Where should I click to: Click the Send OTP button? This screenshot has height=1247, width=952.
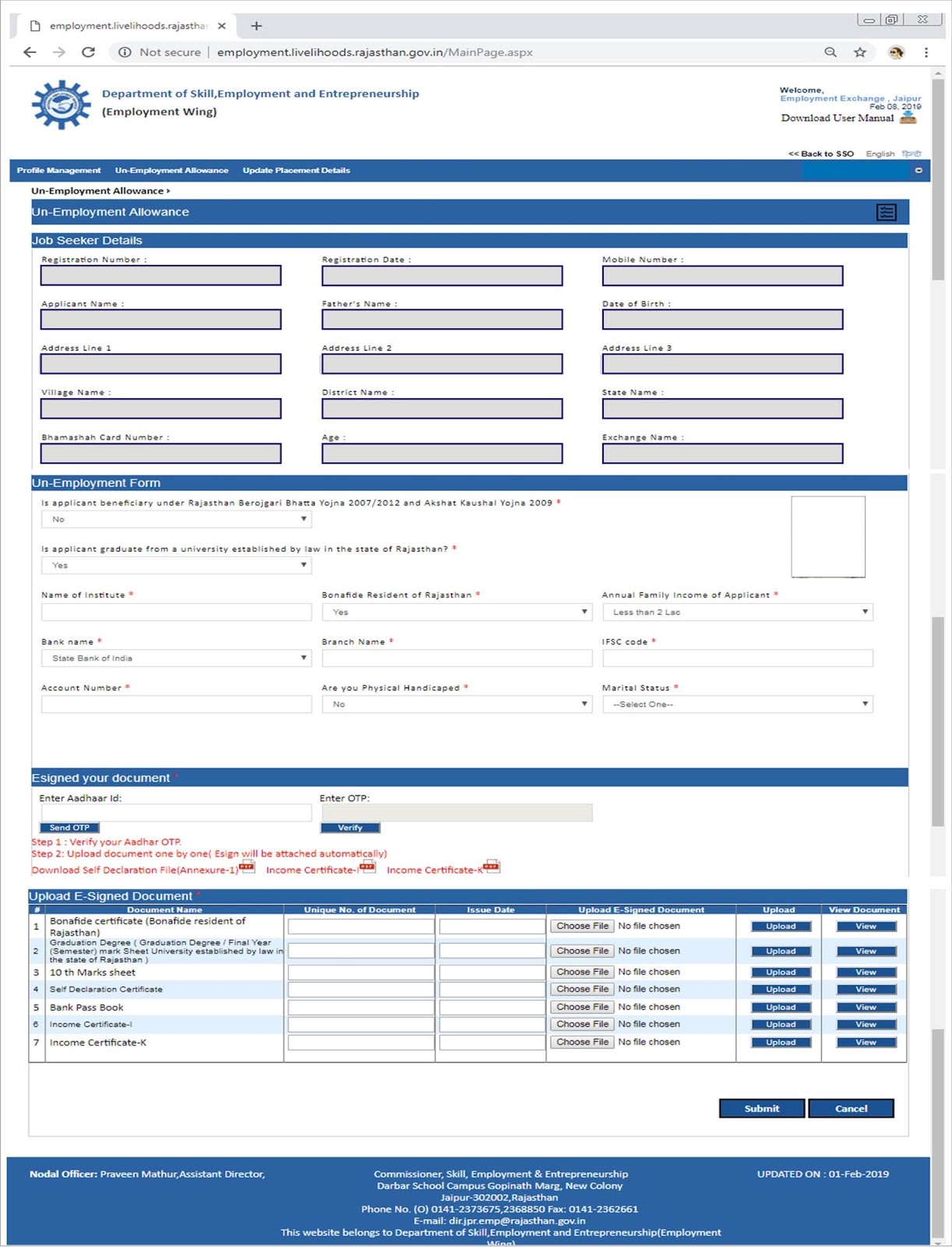69,828
